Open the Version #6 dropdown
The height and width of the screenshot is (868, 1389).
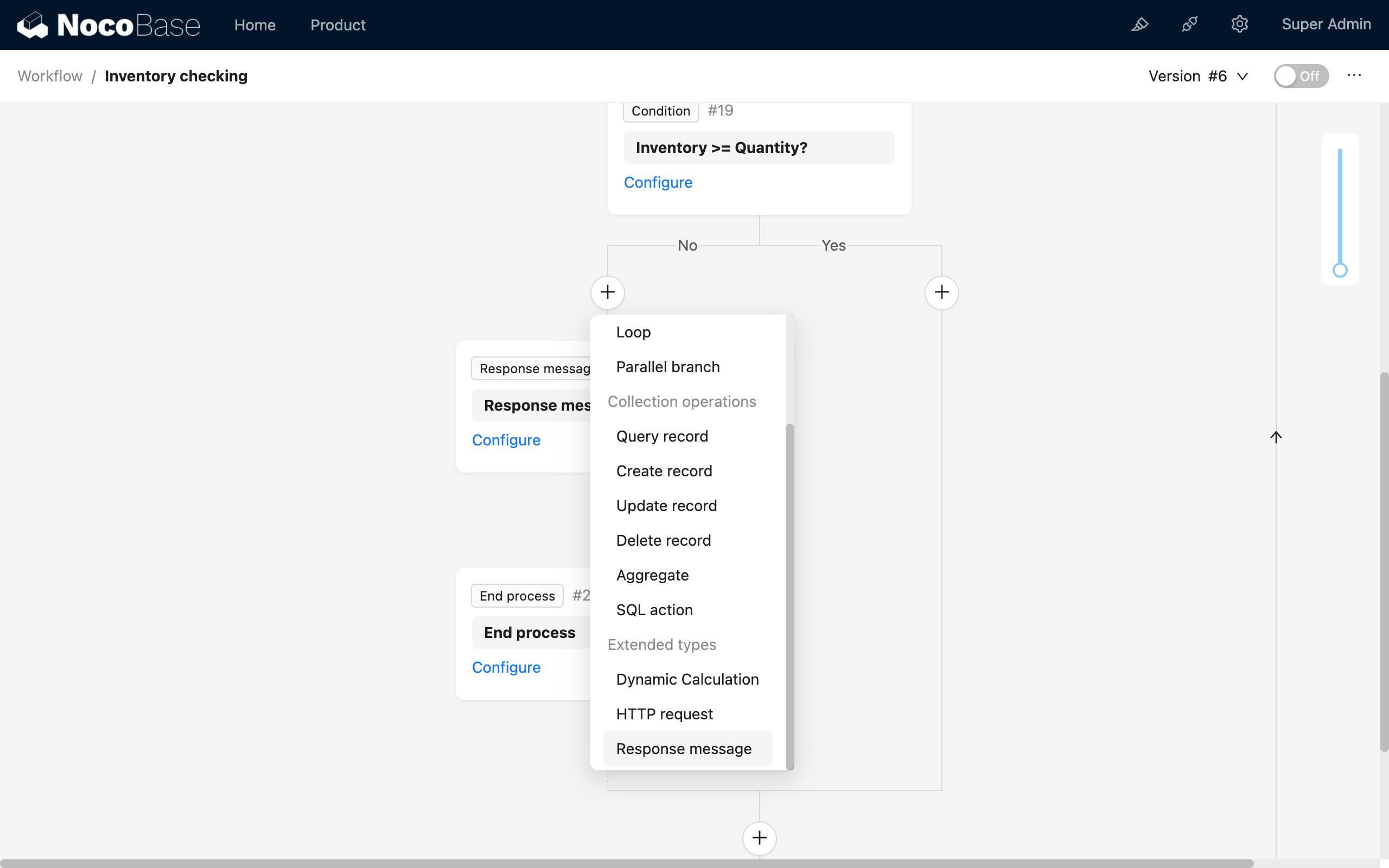(1199, 75)
